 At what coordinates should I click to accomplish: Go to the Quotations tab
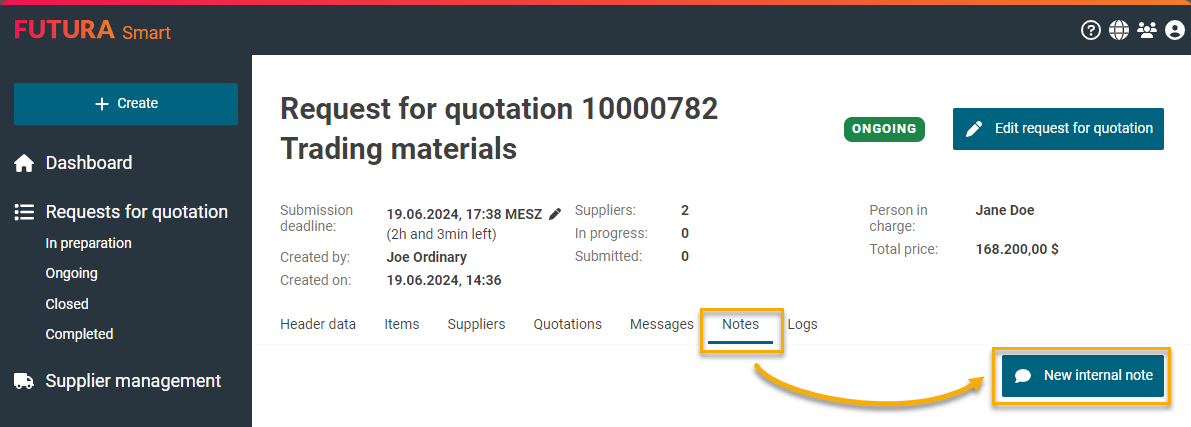[x=567, y=324]
